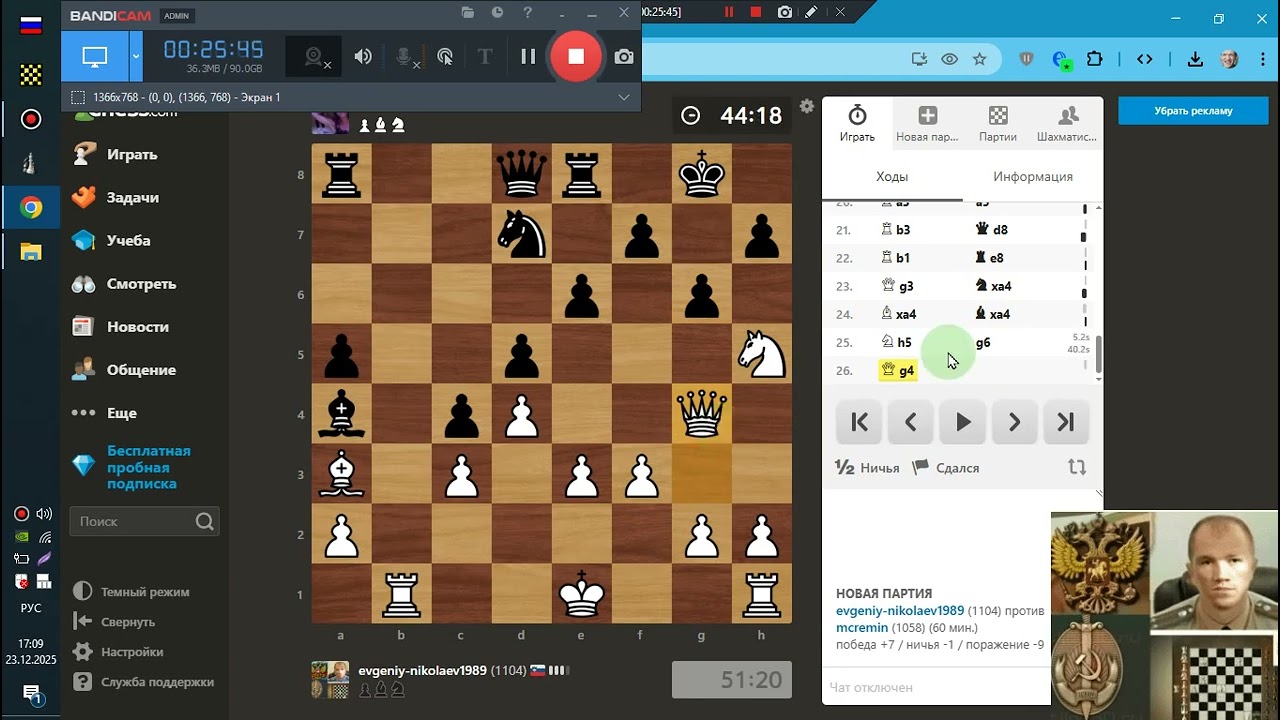The image size is (1280, 720).
Task: Click the rectangle area selector icon in Bandicam
Action: click(x=78, y=97)
